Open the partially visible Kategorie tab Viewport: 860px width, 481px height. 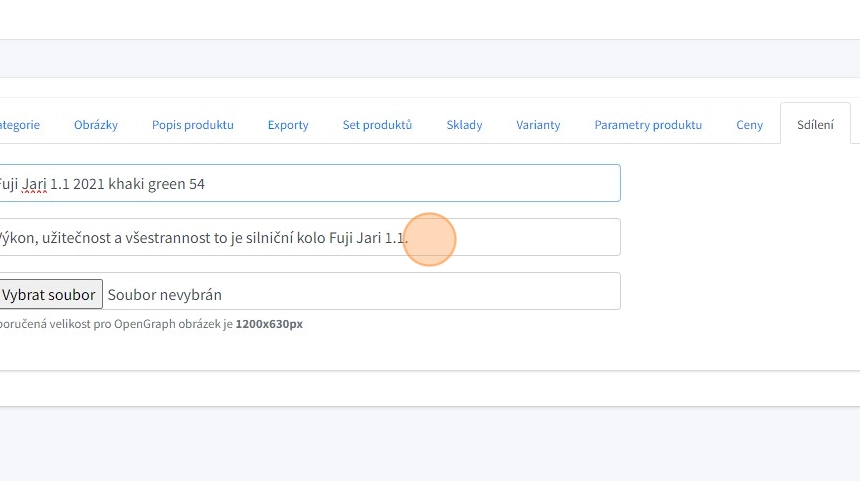click(x=20, y=125)
